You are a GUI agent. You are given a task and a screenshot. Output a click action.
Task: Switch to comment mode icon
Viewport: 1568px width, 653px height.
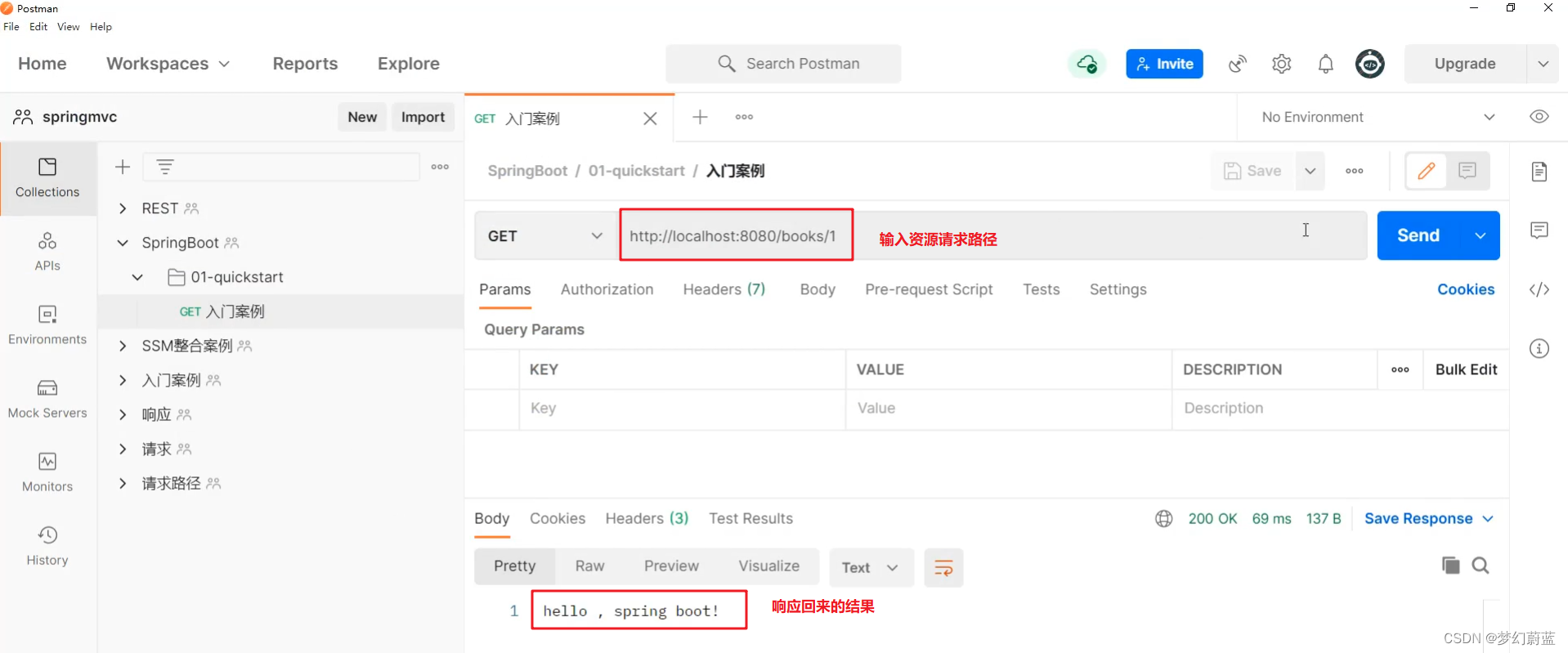tap(1467, 171)
